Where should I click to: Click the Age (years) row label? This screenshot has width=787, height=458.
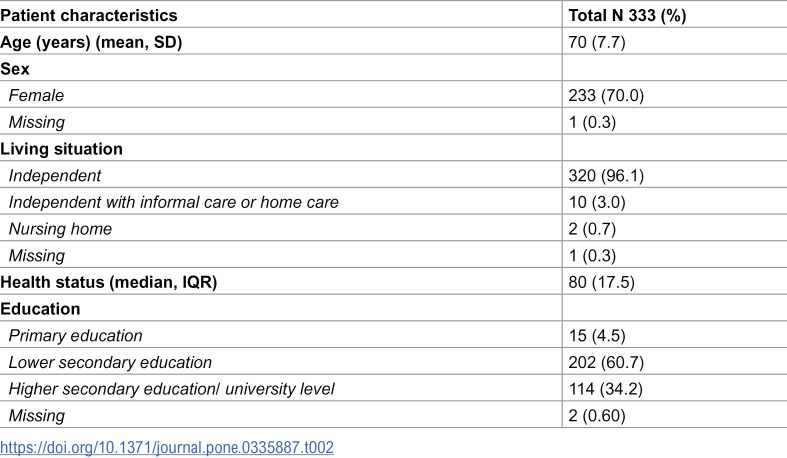click(91, 42)
